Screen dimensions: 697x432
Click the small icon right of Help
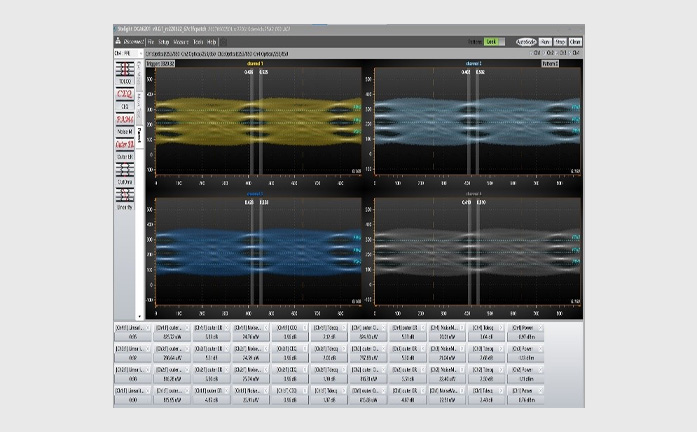224,42
